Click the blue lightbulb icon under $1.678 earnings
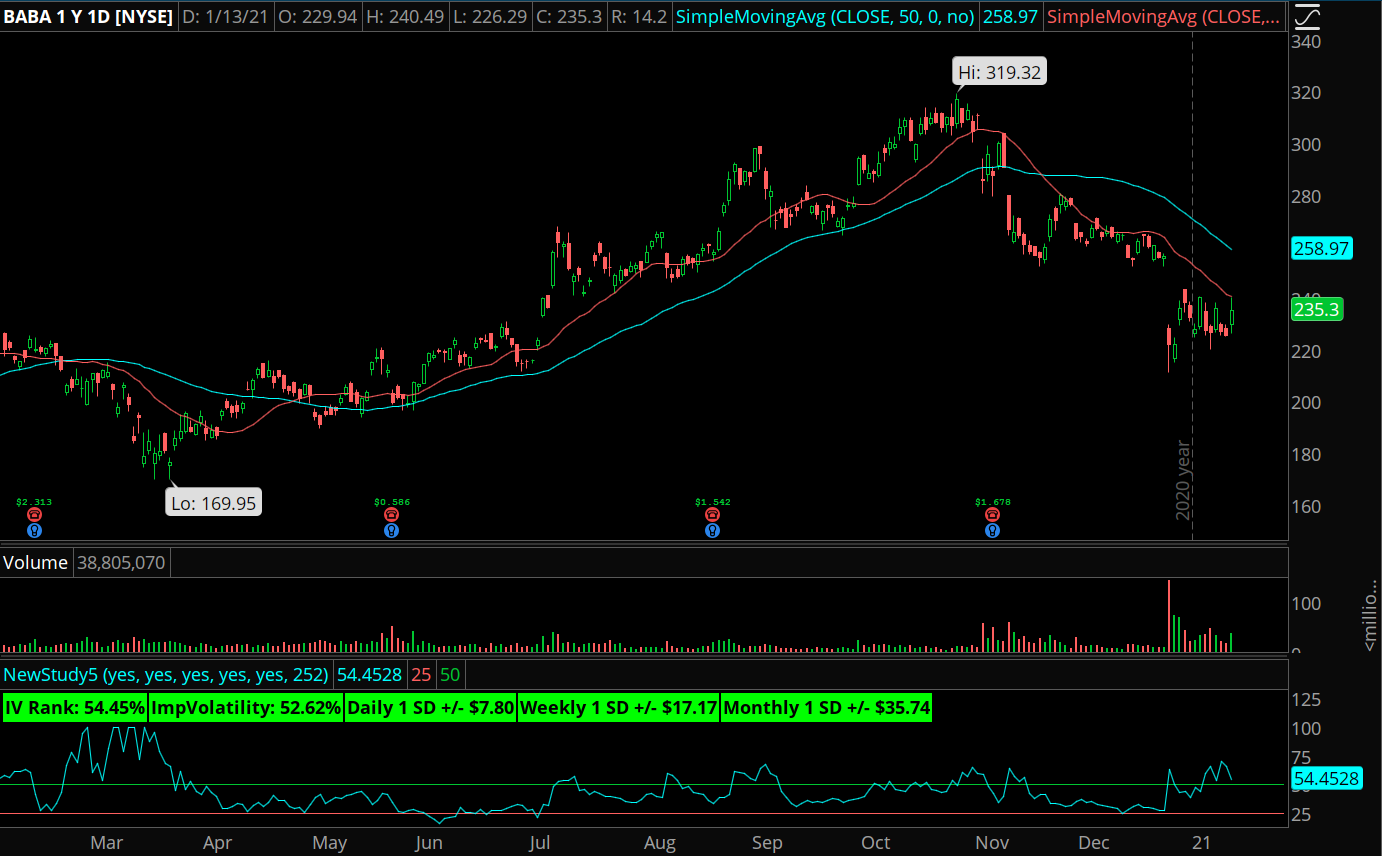The height and width of the screenshot is (856, 1382). 992,531
